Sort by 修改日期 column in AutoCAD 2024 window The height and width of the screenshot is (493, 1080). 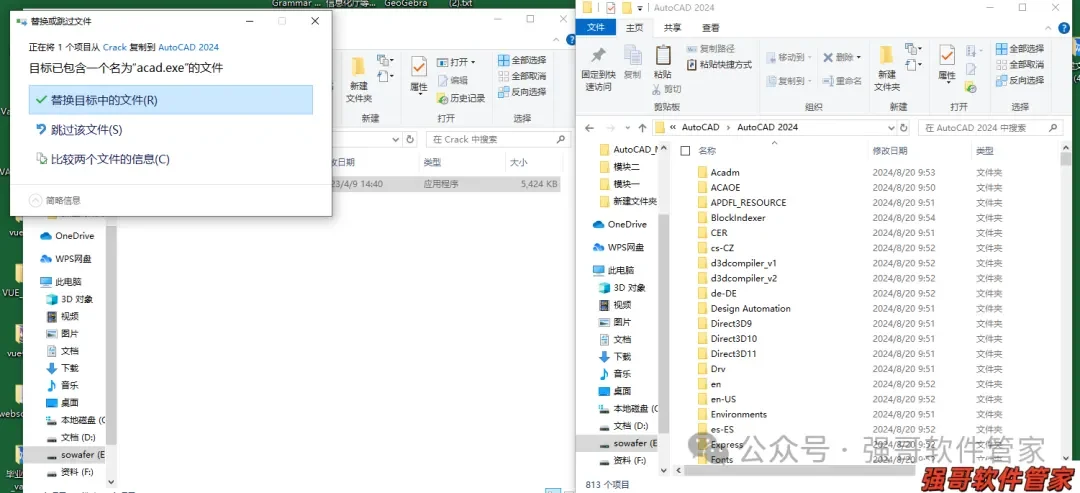tap(890, 151)
